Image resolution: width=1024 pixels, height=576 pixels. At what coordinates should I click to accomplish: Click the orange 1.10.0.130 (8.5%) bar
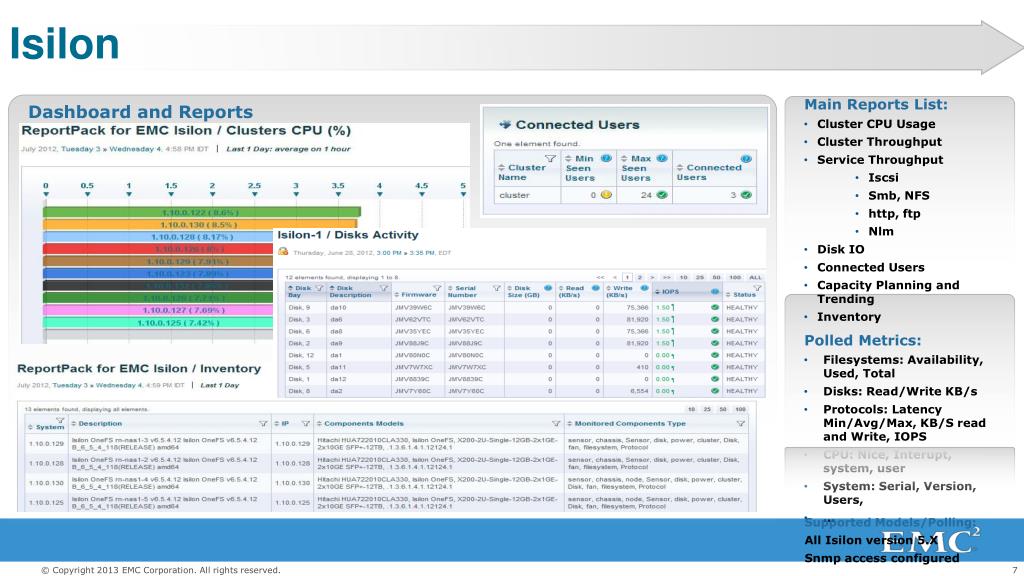coord(200,225)
